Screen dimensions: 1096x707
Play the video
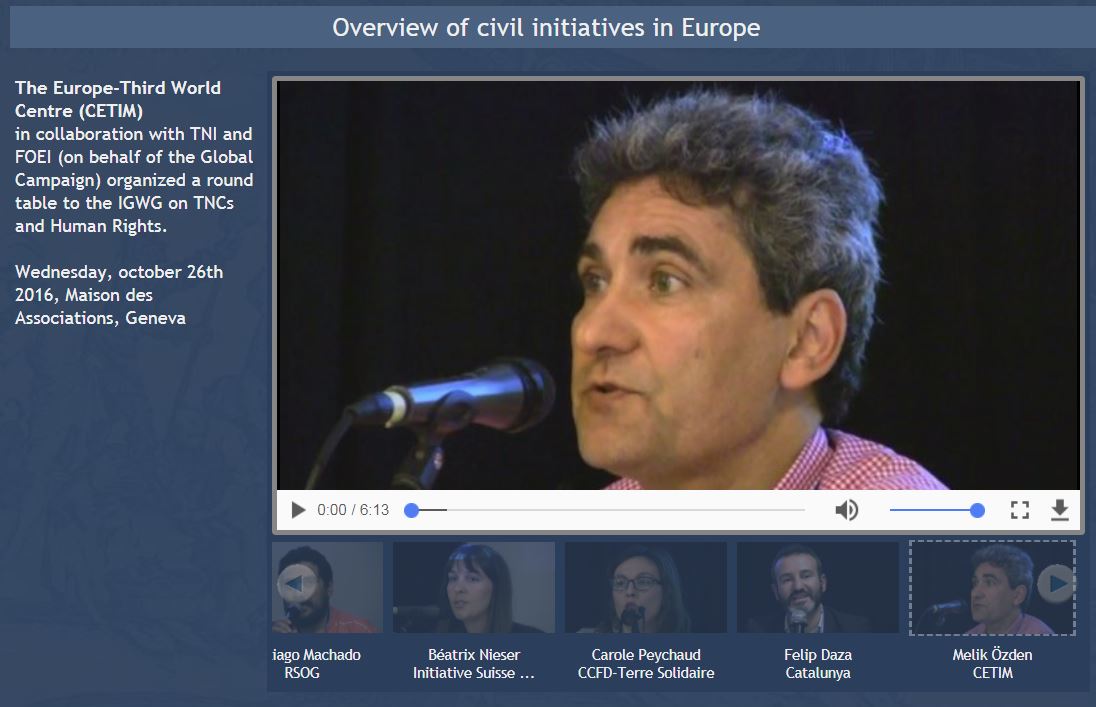(x=298, y=510)
